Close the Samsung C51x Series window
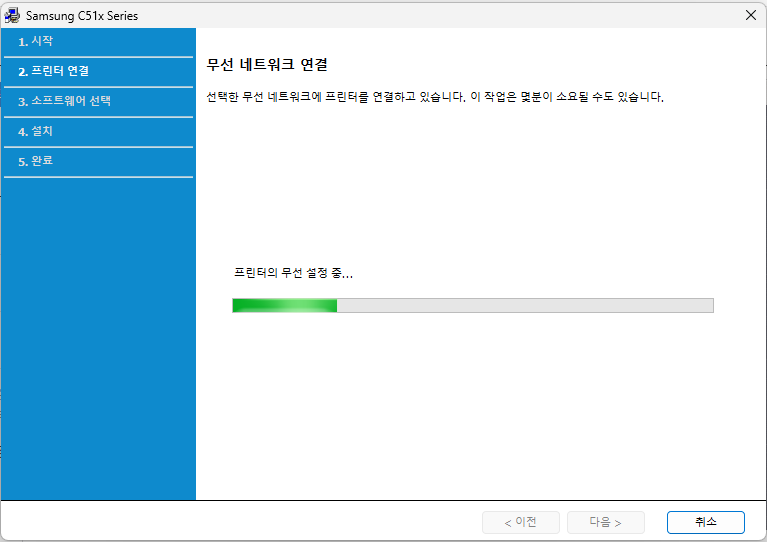The height and width of the screenshot is (542, 767). [751, 15]
